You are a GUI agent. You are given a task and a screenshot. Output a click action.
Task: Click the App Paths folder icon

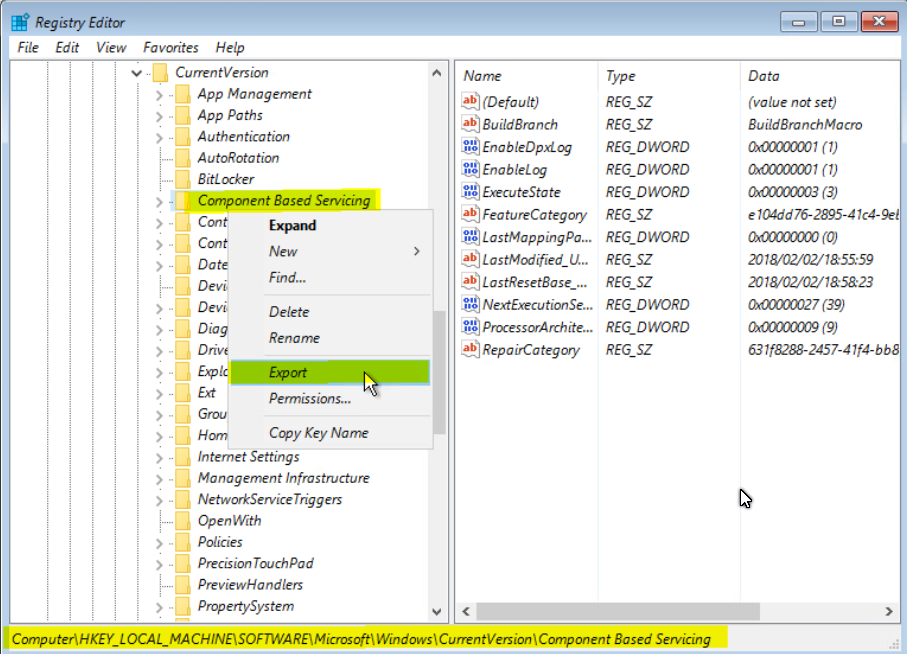[183, 115]
